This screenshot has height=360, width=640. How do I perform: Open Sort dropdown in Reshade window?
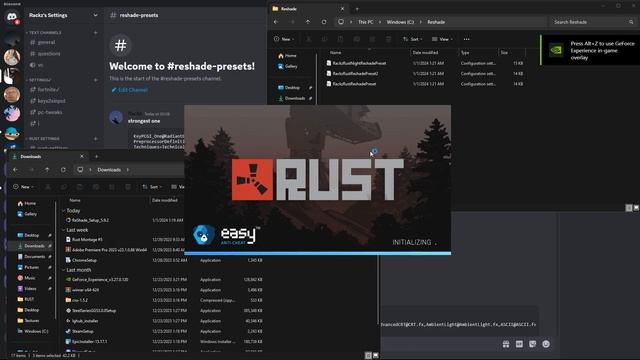point(412,39)
